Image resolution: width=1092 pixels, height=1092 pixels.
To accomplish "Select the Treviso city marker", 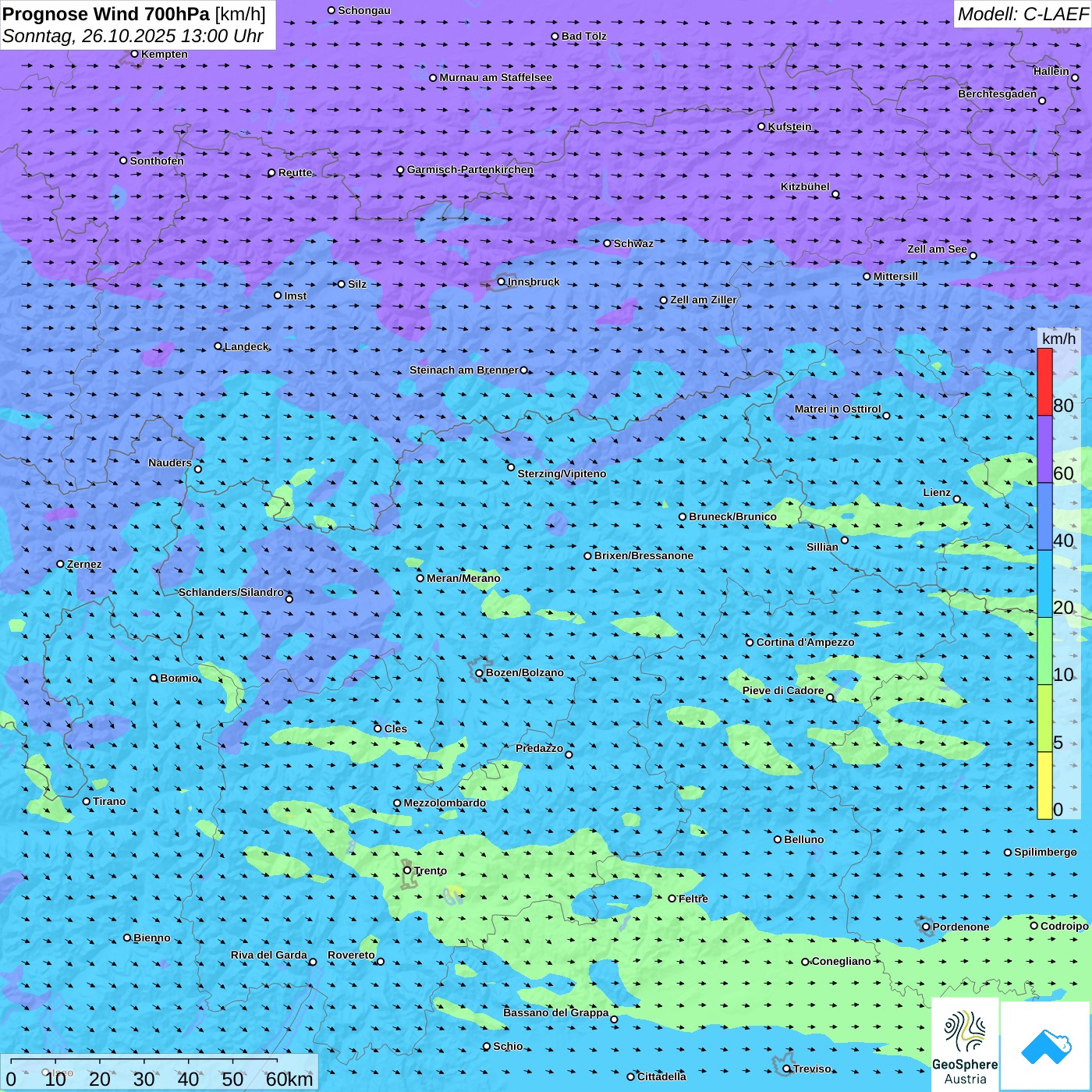I will pos(787,1069).
